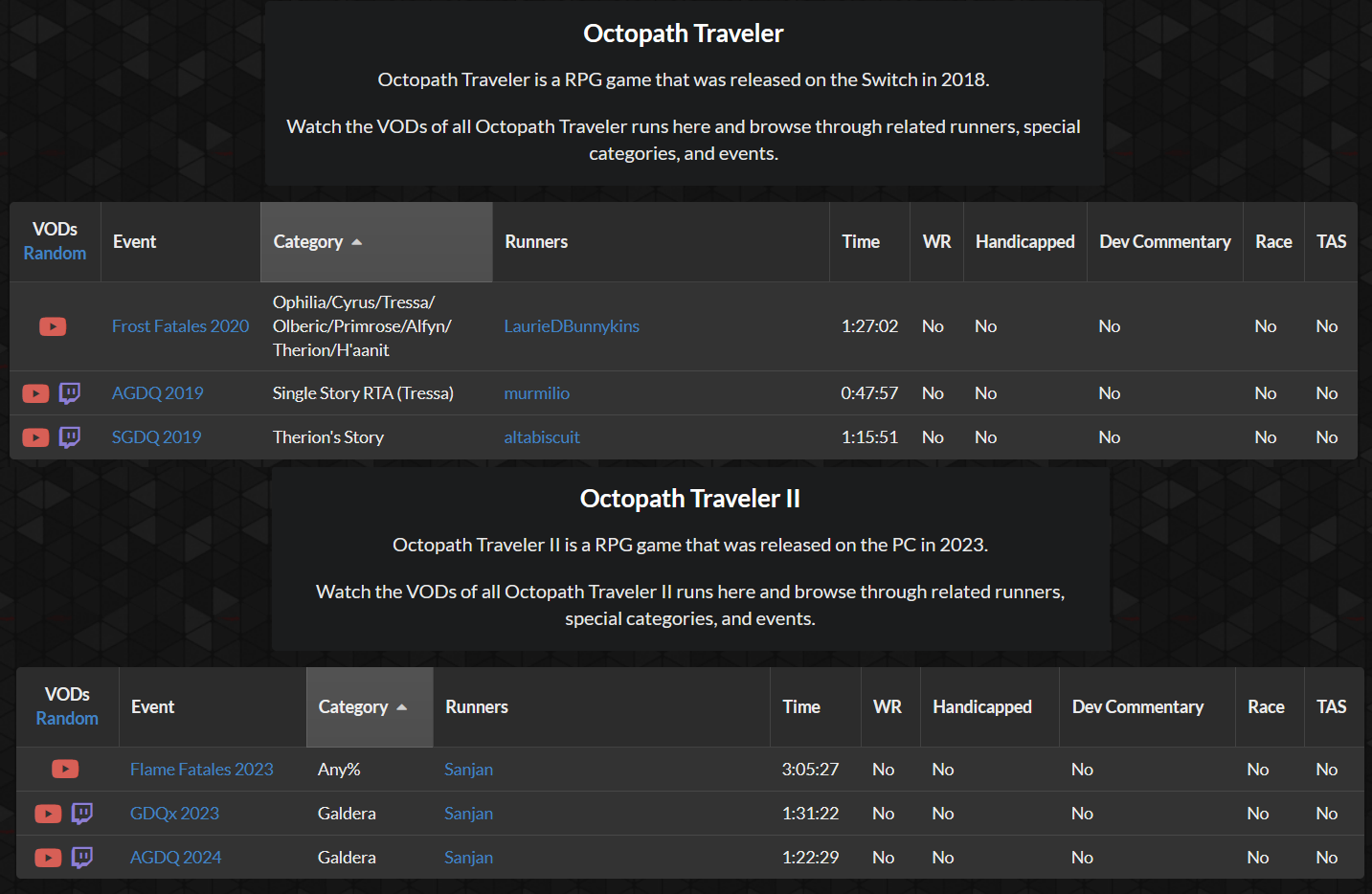Open Sanjan link in the GDQx 2023 row
Image resolution: width=1372 pixels, height=894 pixels.
coord(468,814)
